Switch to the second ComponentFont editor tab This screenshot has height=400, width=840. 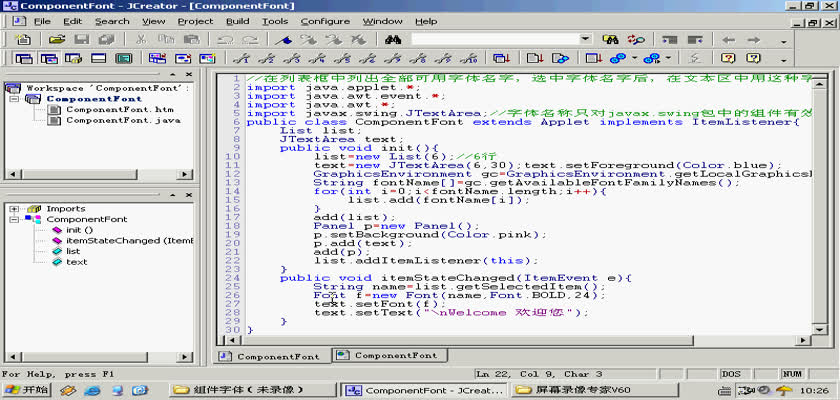point(390,355)
